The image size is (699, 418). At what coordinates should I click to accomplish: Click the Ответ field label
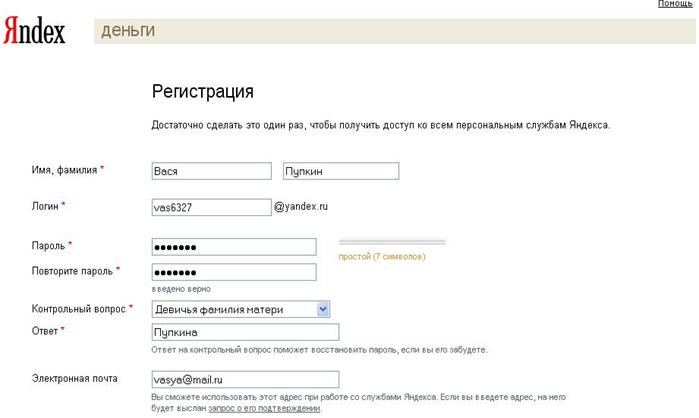click(x=45, y=331)
